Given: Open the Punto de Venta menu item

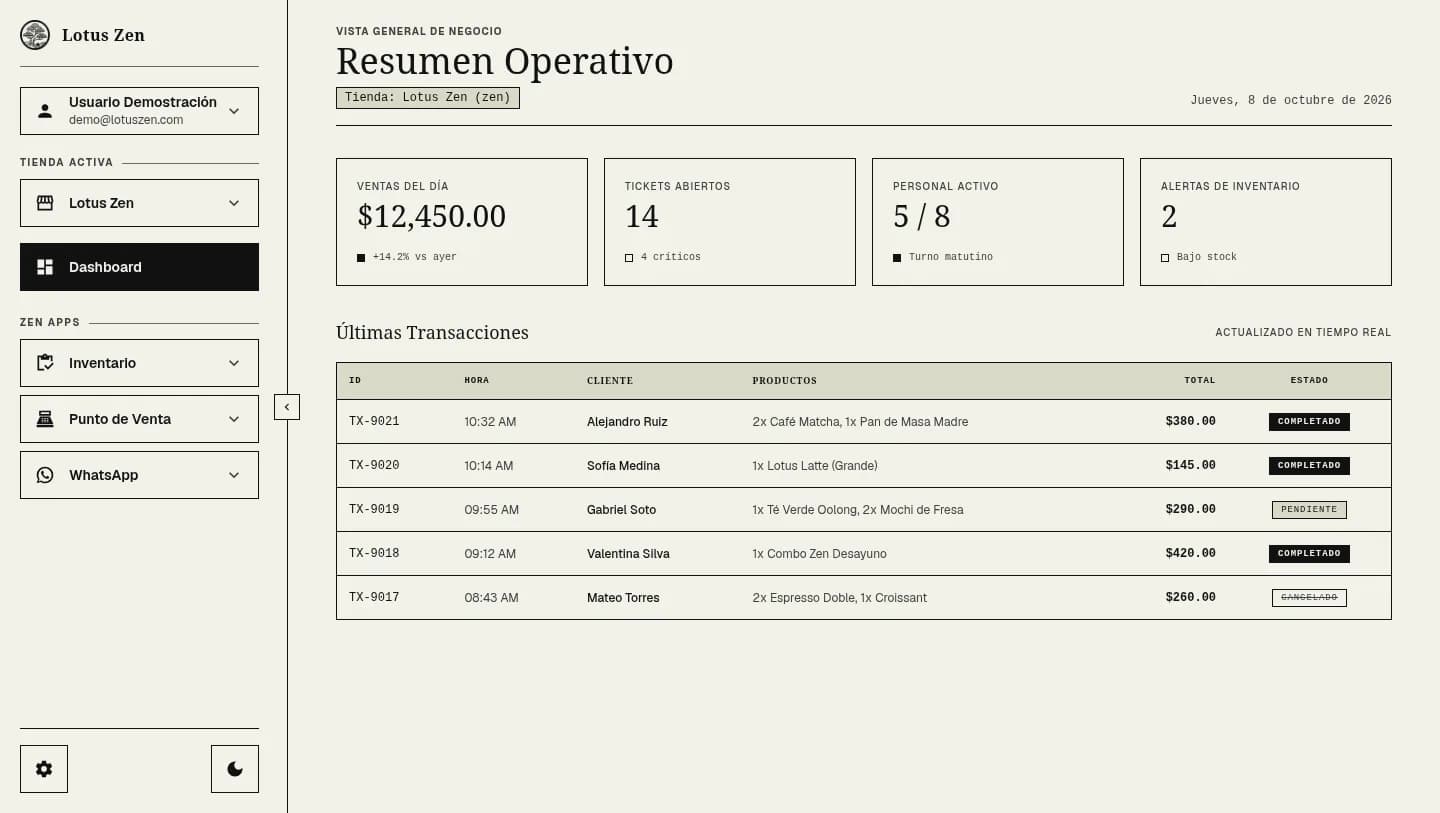Looking at the screenshot, I should (139, 419).
